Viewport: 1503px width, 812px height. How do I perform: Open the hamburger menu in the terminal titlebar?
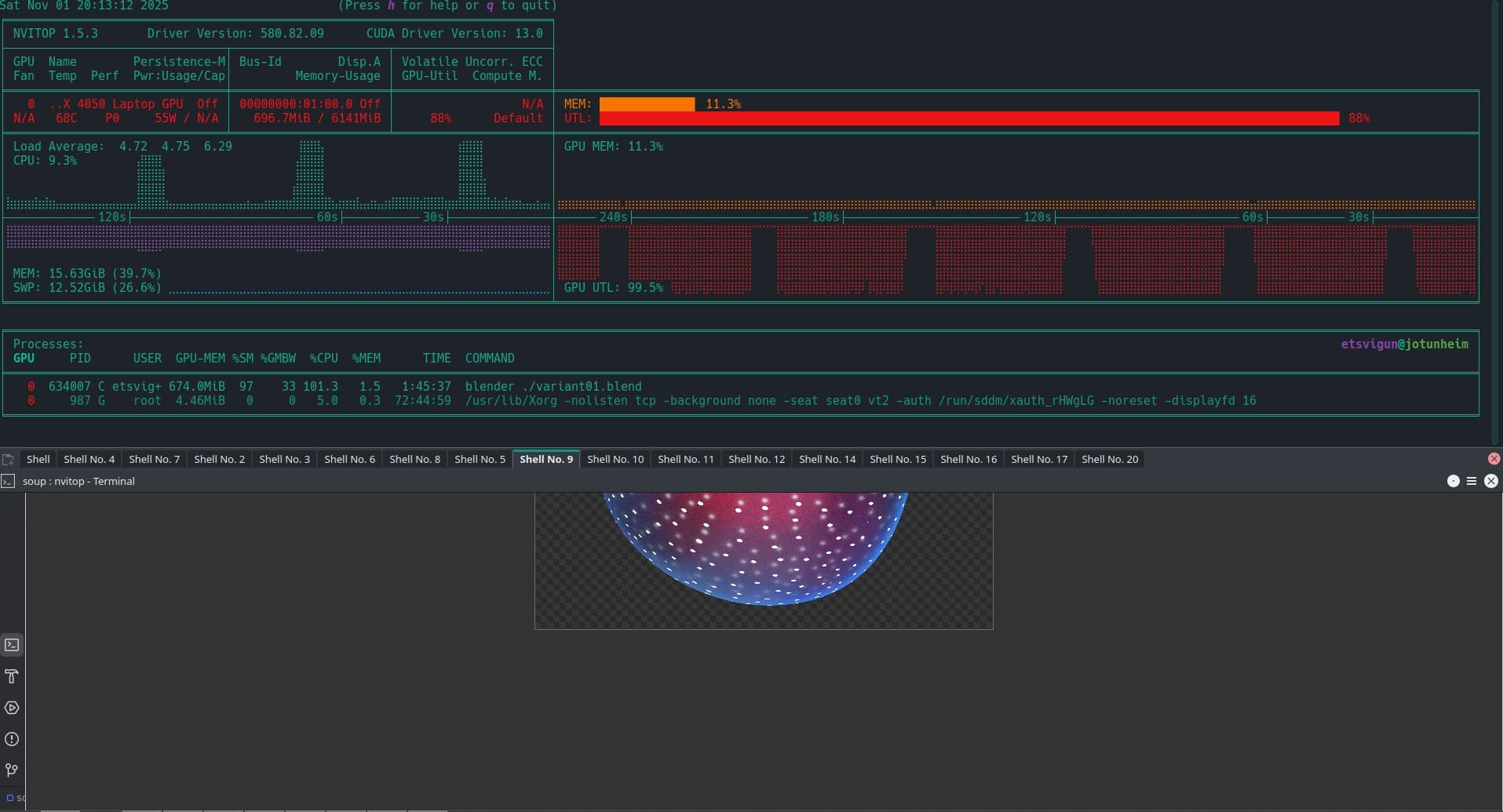pyautogui.click(x=1472, y=481)
